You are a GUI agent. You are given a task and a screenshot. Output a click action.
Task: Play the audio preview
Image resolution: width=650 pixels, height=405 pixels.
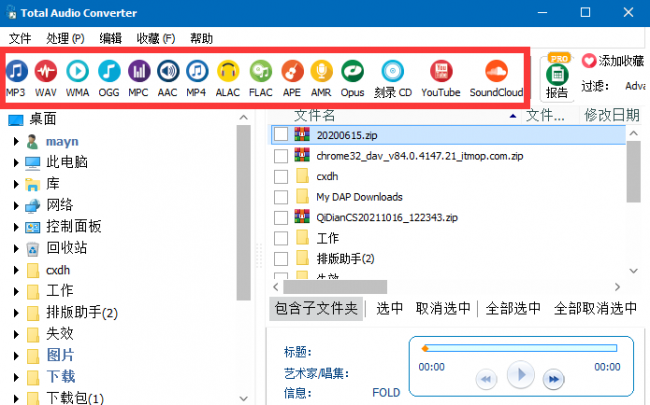521,375
